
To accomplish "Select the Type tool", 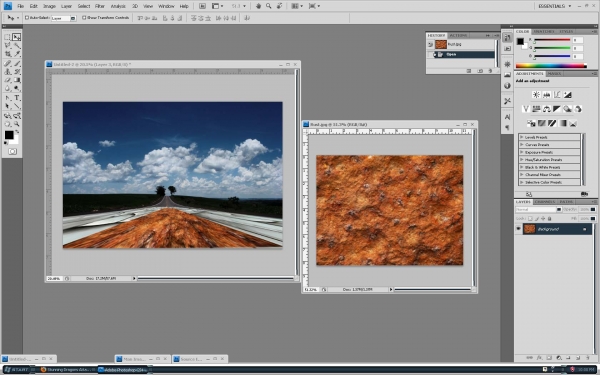I will (x=16, y=98).
